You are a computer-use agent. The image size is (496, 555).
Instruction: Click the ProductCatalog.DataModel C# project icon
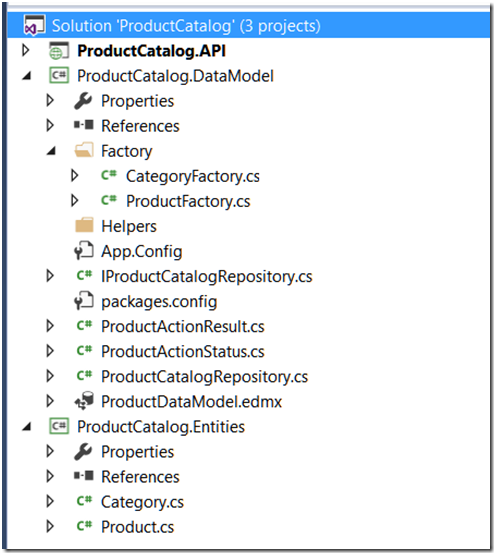coord(58,75)
